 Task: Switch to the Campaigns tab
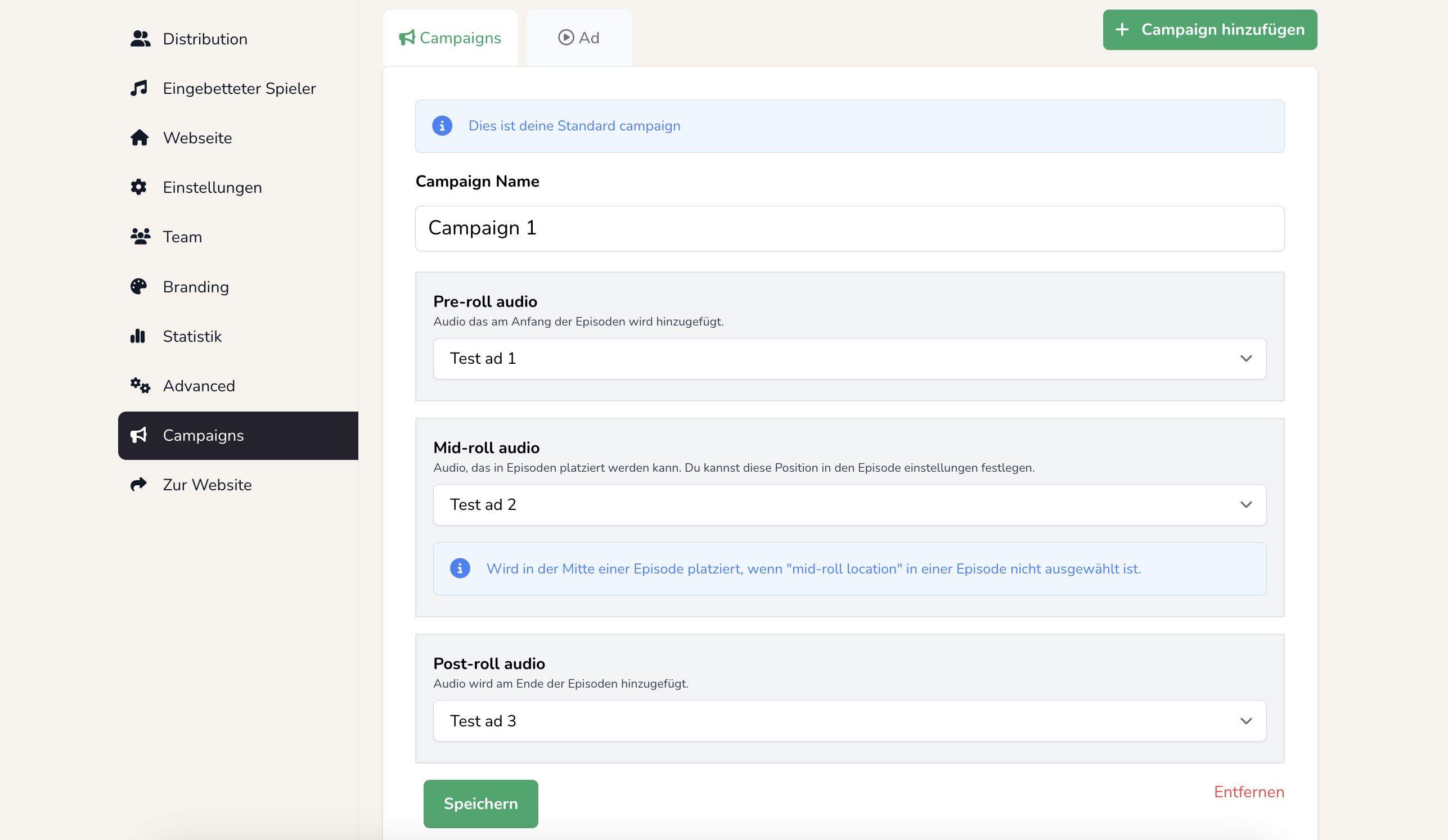click(x=450, y=38)
